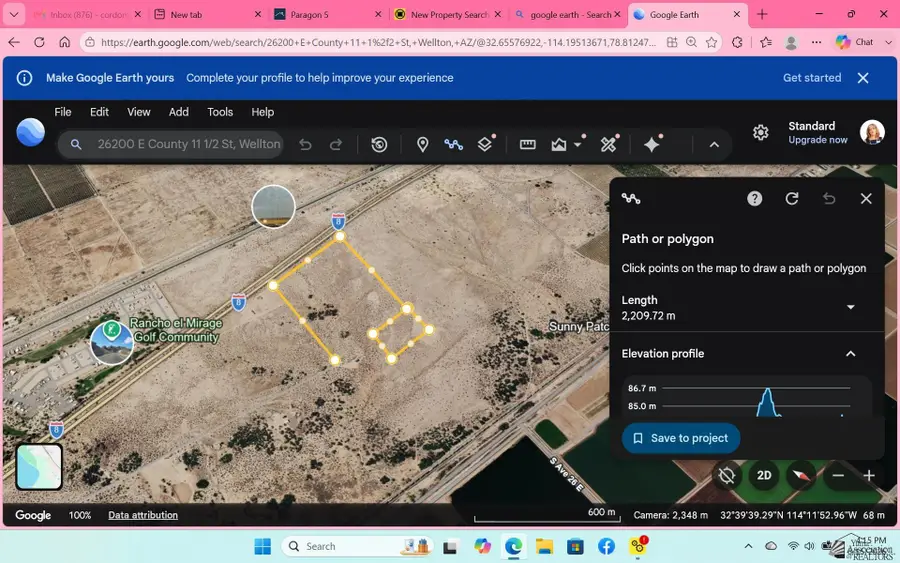The image size is (900, 563).
Task: Add a placemark pin
Action: pyautogui.click(x=422, y=145)
